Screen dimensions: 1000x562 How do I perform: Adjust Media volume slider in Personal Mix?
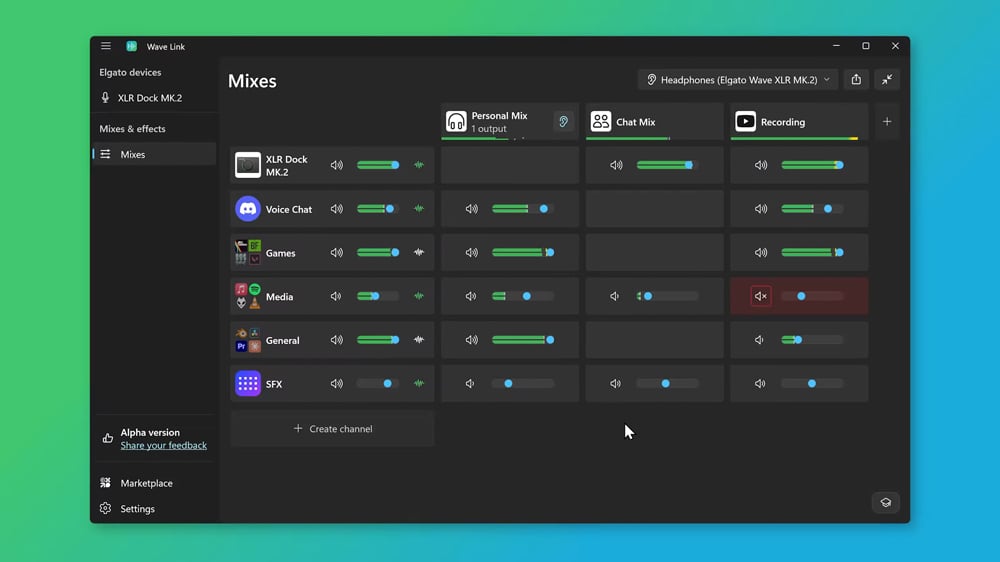click(523, 296)
